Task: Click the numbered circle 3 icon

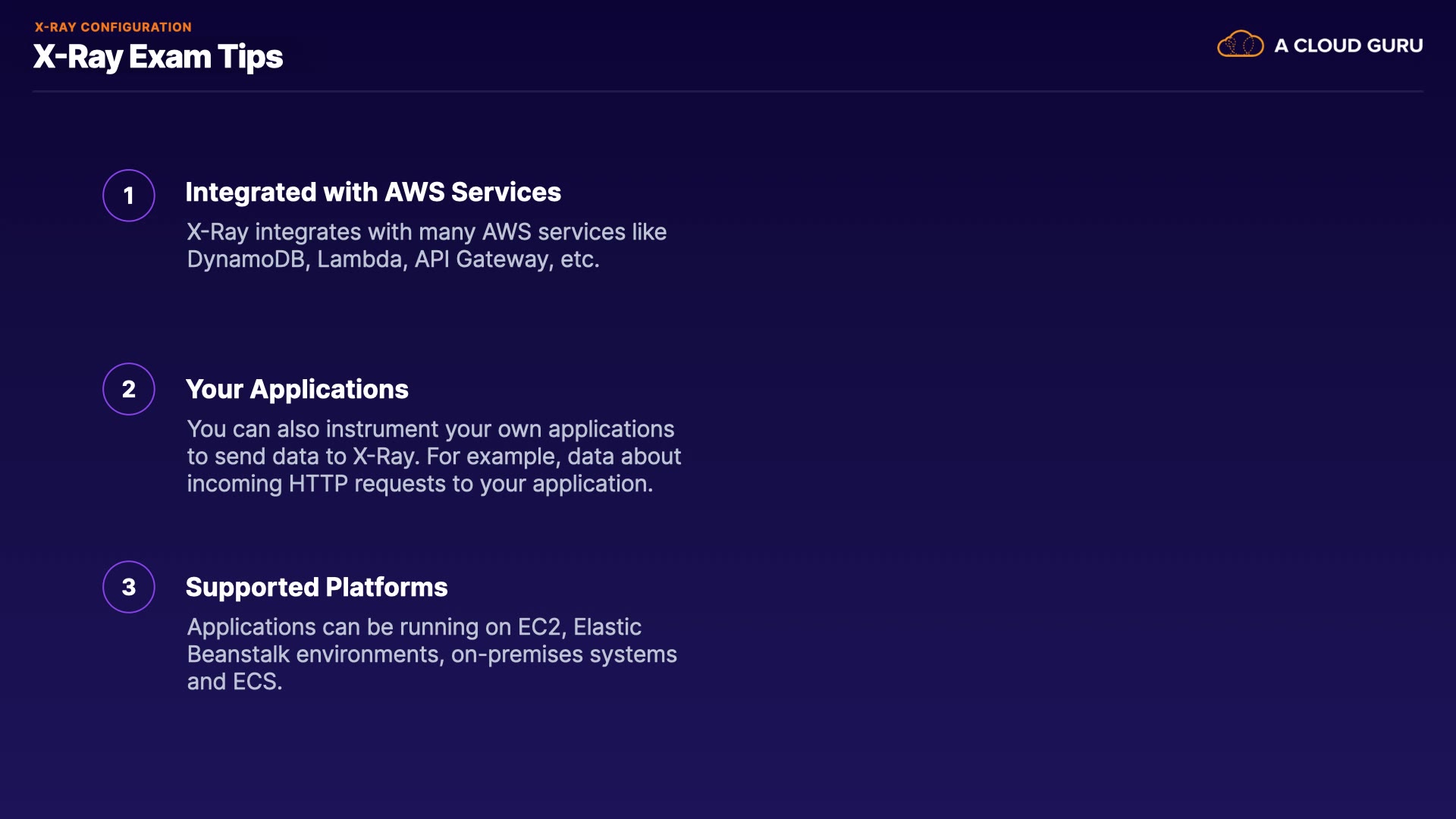Action: point(129,587)
